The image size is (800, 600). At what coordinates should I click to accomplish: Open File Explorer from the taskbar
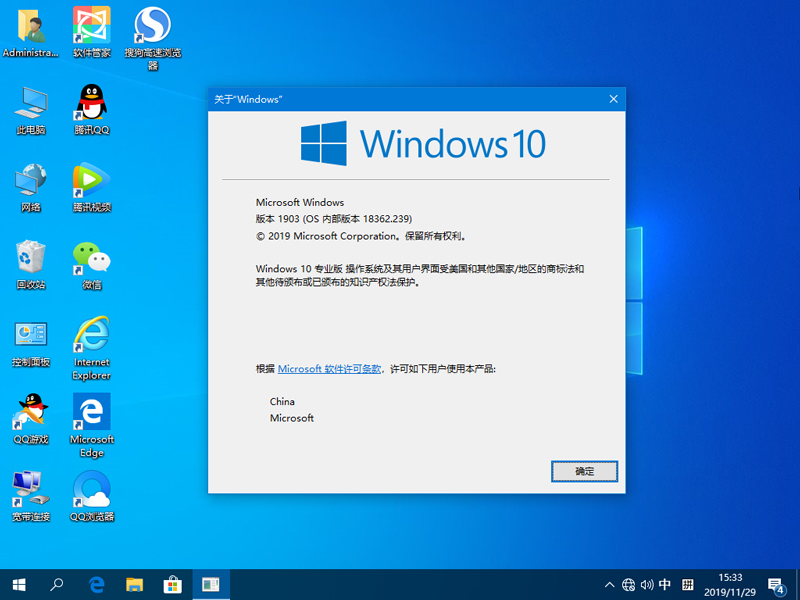point(134,585)
